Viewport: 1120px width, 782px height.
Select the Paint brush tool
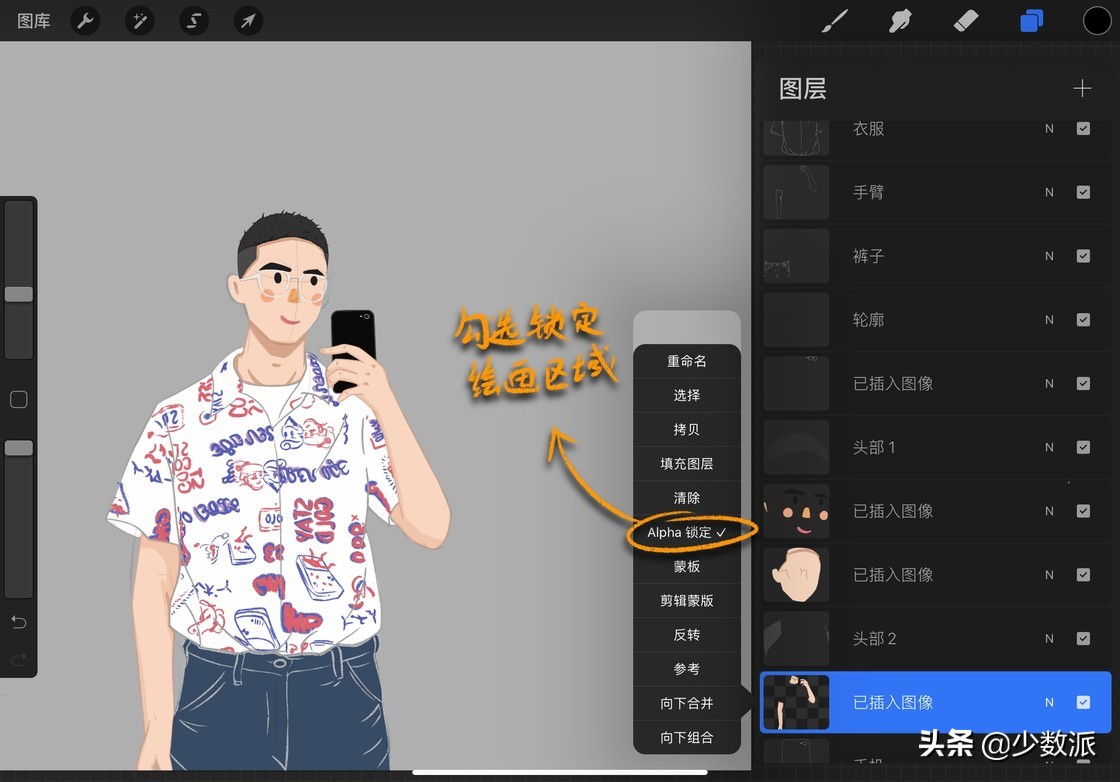834,20
